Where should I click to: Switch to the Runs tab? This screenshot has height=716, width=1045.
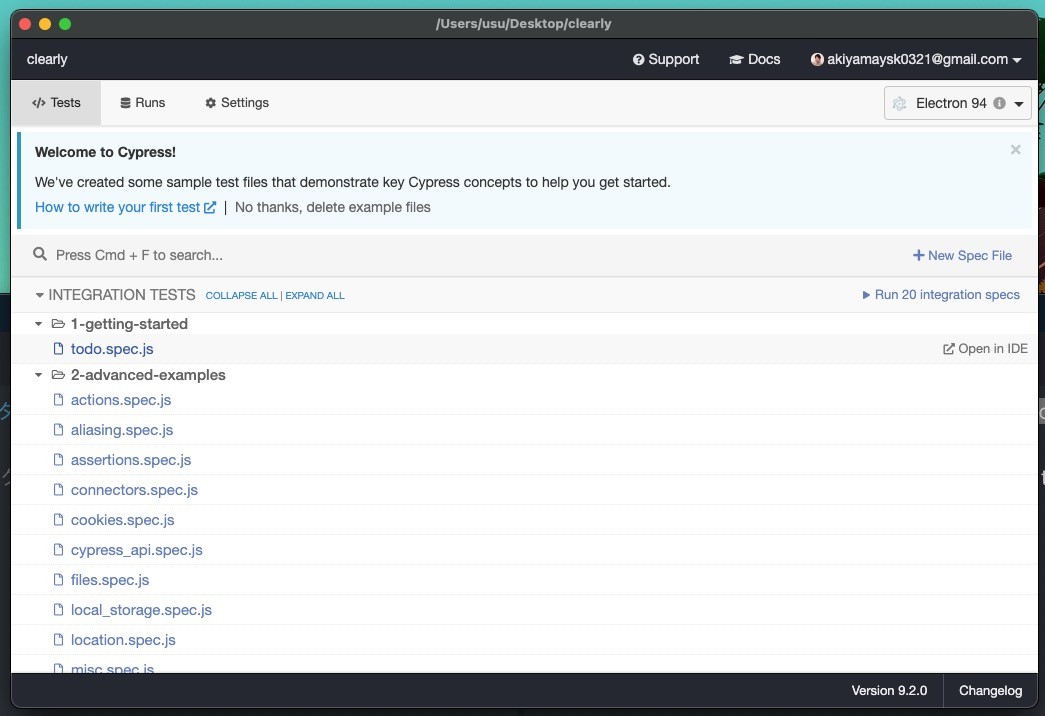coord(143,103)
